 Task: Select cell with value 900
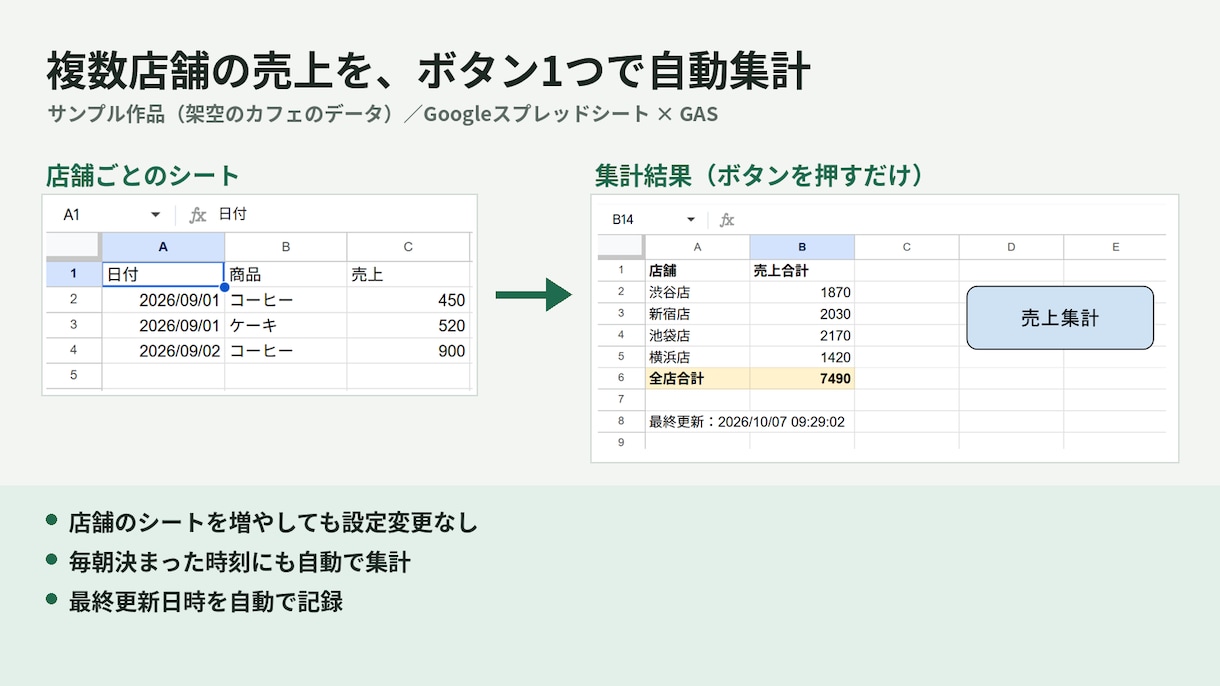408,351
